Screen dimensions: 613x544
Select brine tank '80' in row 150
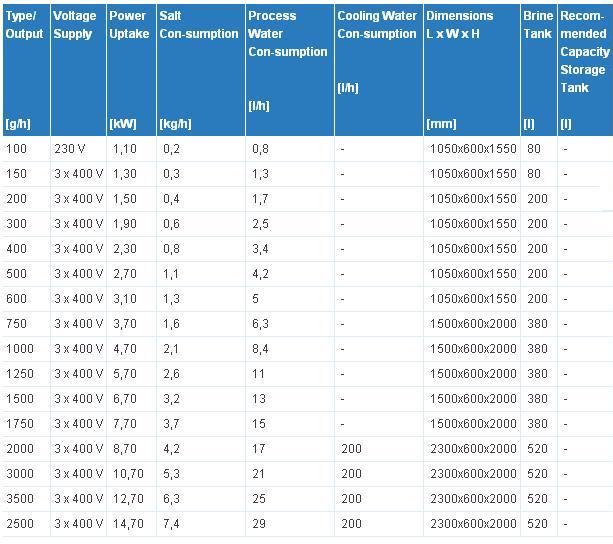[x=534, y=174]
